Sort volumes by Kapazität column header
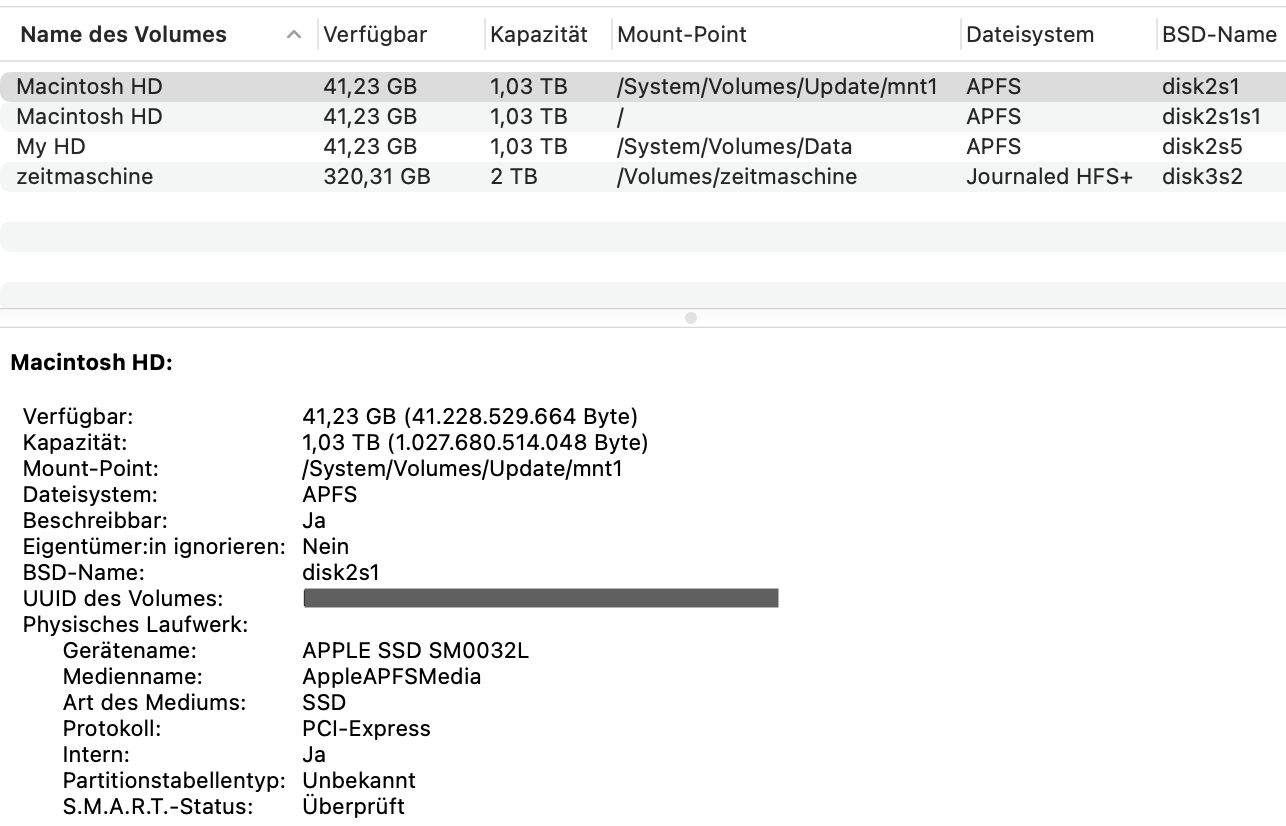 [x=538, y=35]
